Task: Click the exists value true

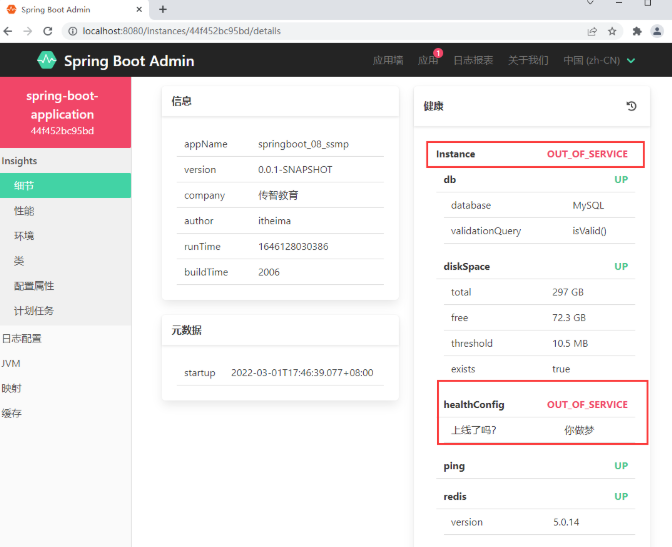Action: tap(561, 369)
